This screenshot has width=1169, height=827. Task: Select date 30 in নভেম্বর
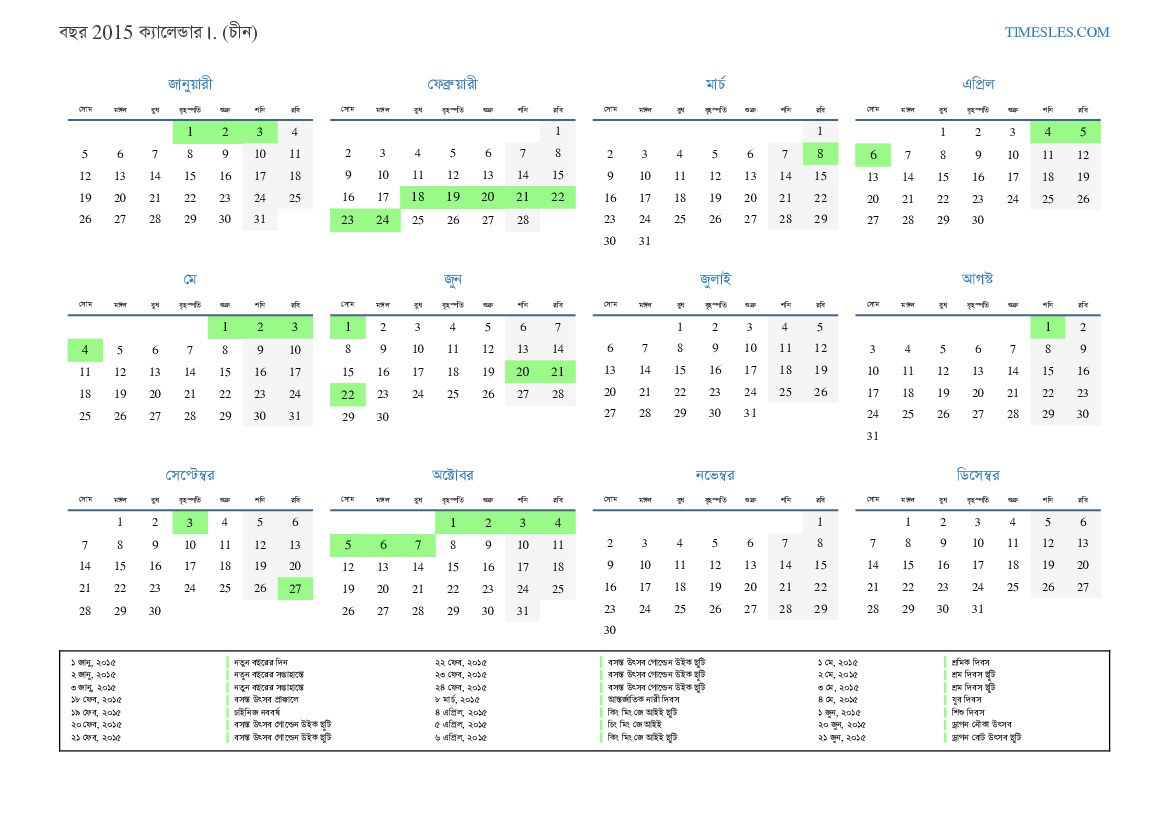(610, 630)
